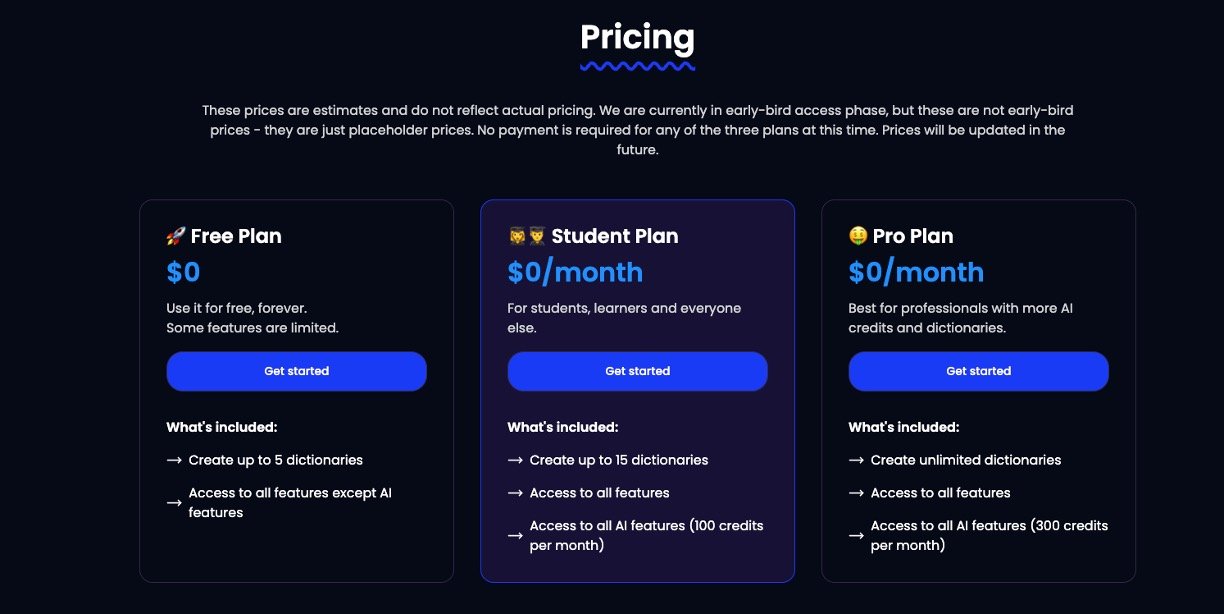
Task: Select the Free Plan title text
Action: tap(236, 237)
